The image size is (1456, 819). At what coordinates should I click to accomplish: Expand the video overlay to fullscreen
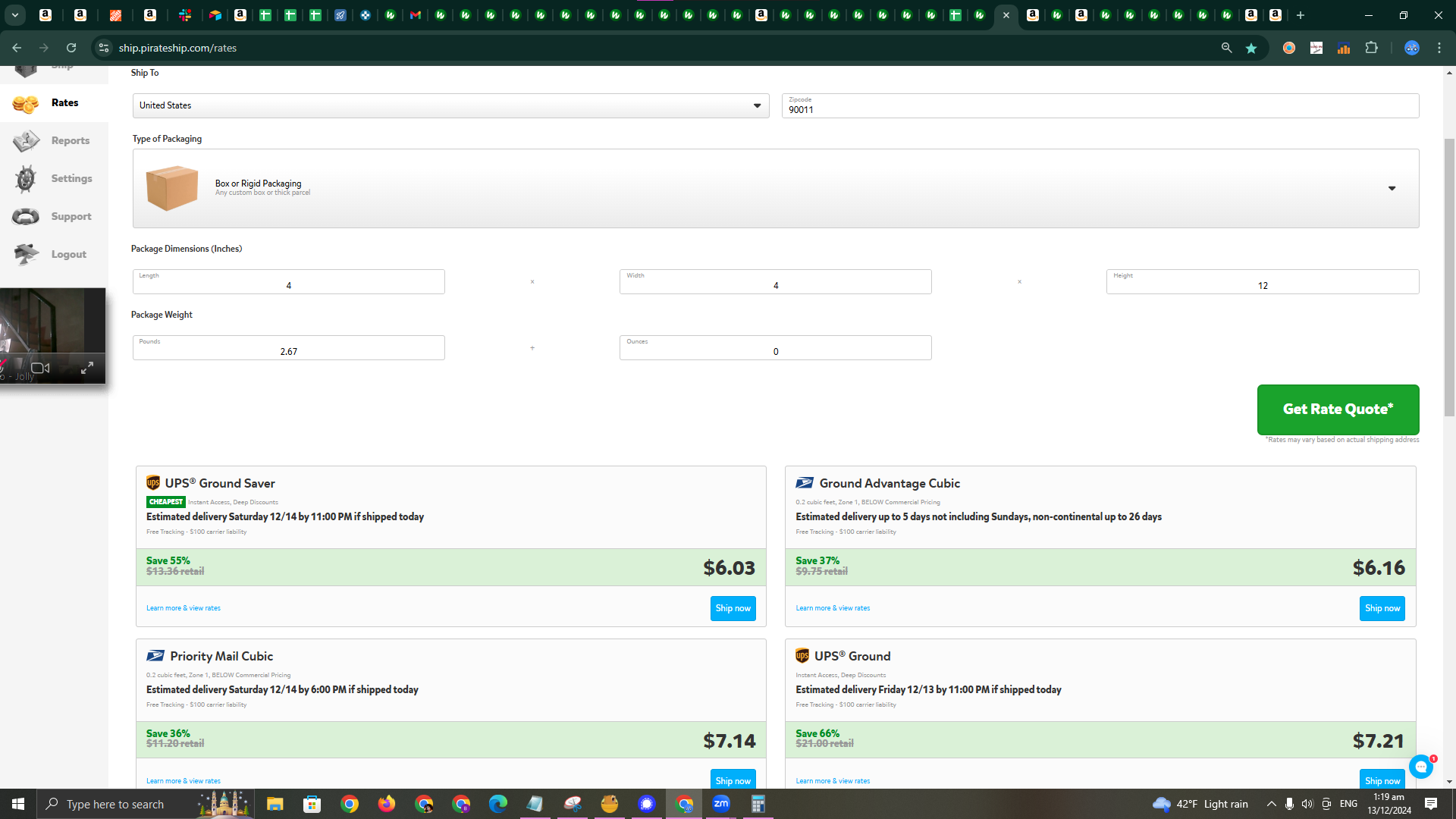pos(87,368)
